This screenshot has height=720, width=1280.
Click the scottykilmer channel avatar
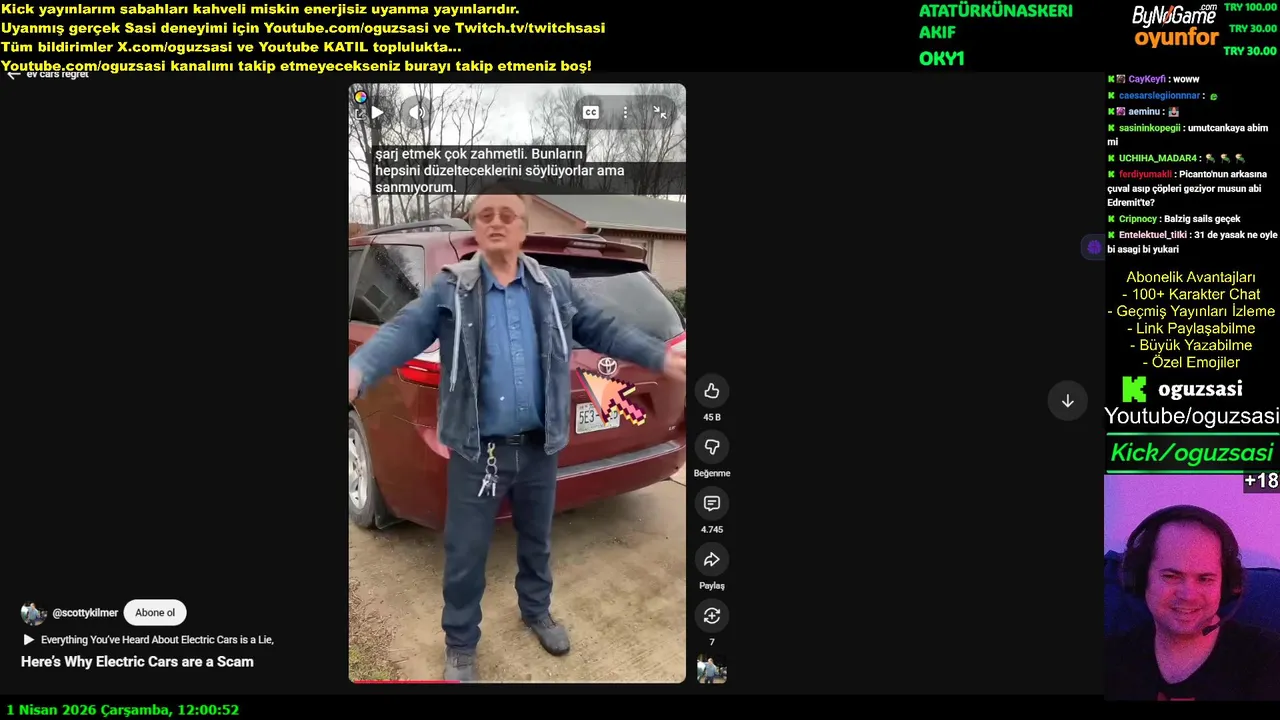coord(34,613)
